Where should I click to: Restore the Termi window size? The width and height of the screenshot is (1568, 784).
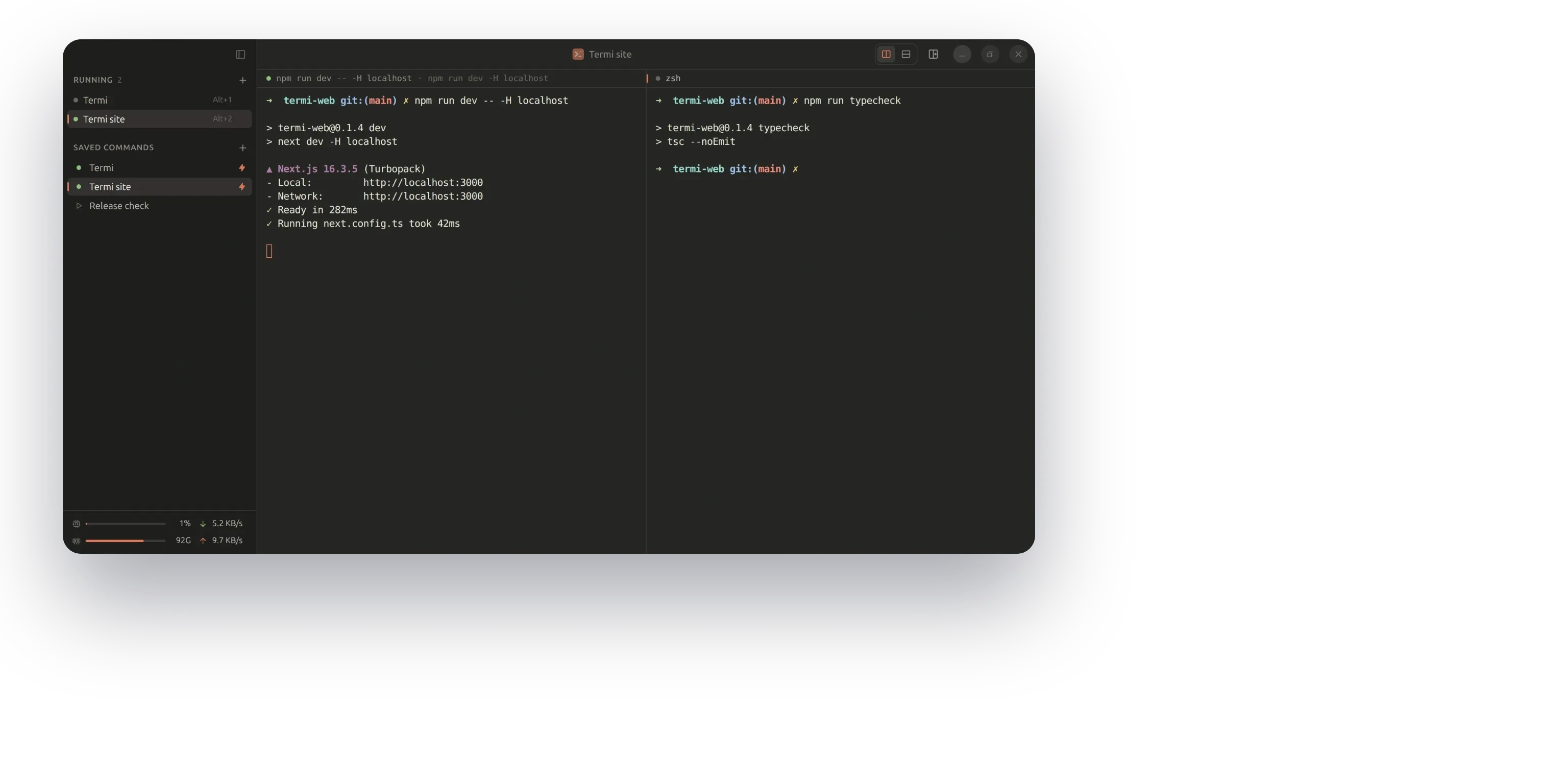tap(990, 55)
